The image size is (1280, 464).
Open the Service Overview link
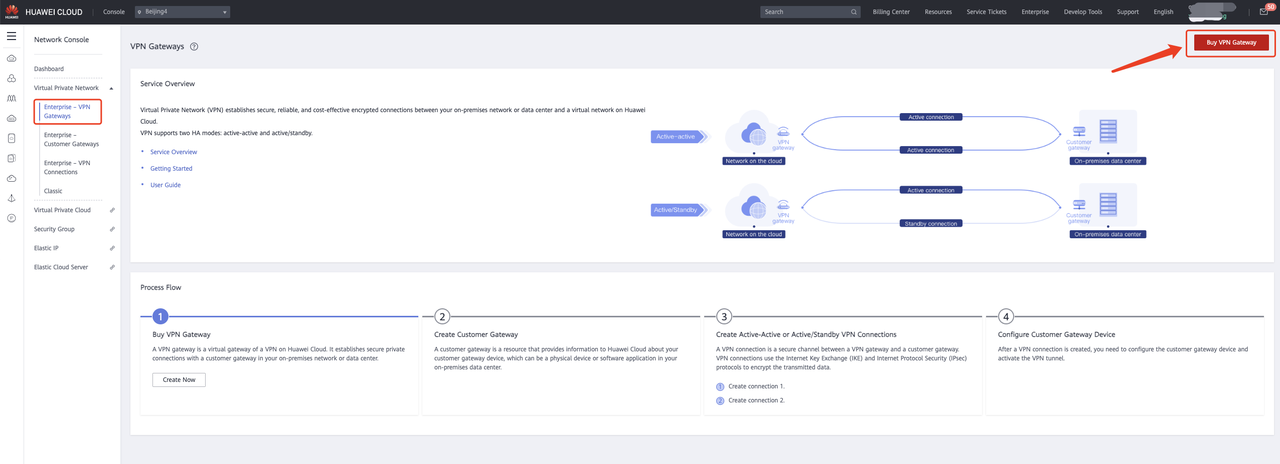pos(174,152)
